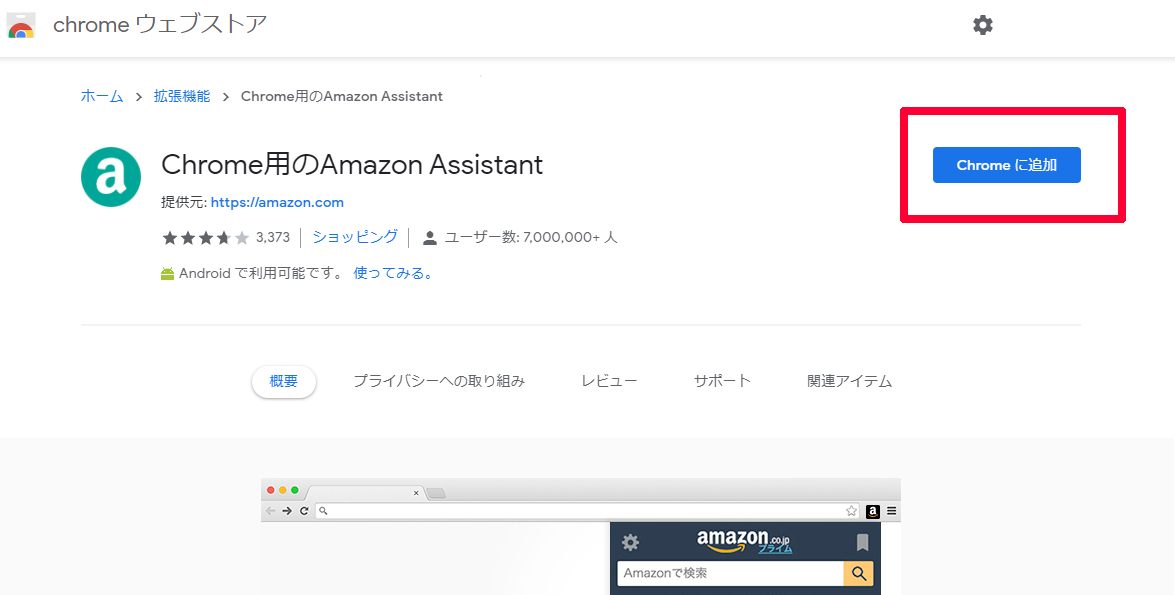This screenshot has height=595, width=1175.
Task: Click the ユーザー数: 7,000,000+ 人 text
Action: (531, 238)
